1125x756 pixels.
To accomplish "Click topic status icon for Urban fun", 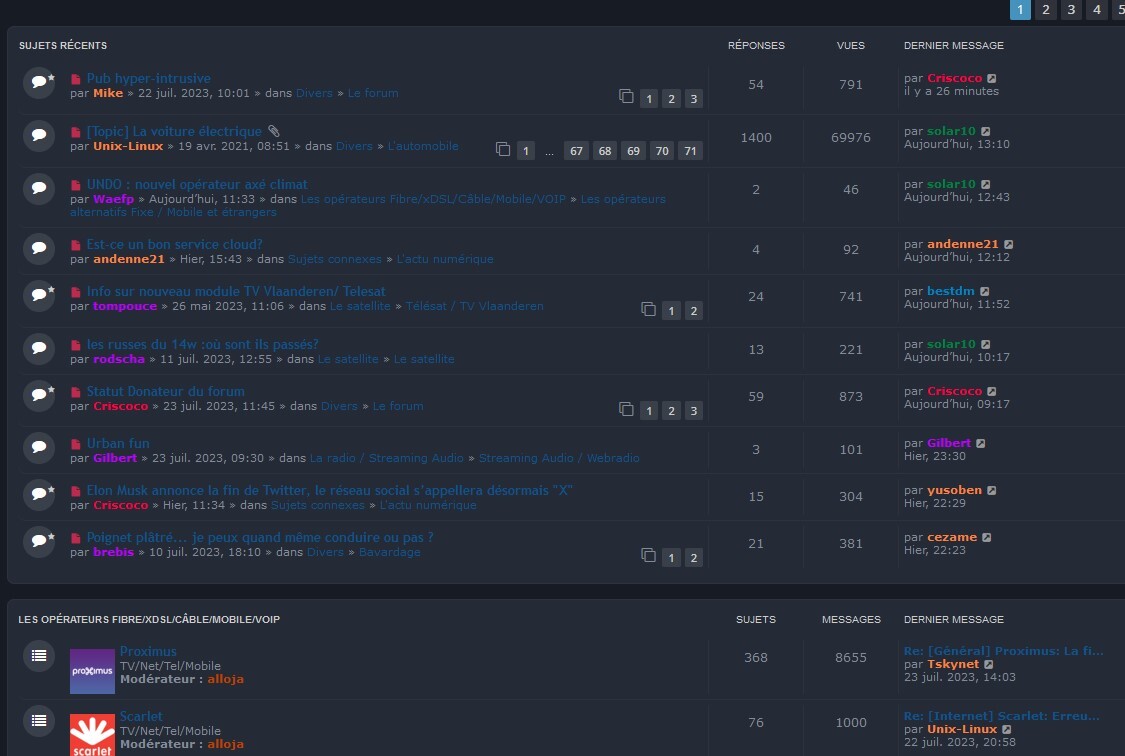I will pyautogui.click(x=39, y=448).
